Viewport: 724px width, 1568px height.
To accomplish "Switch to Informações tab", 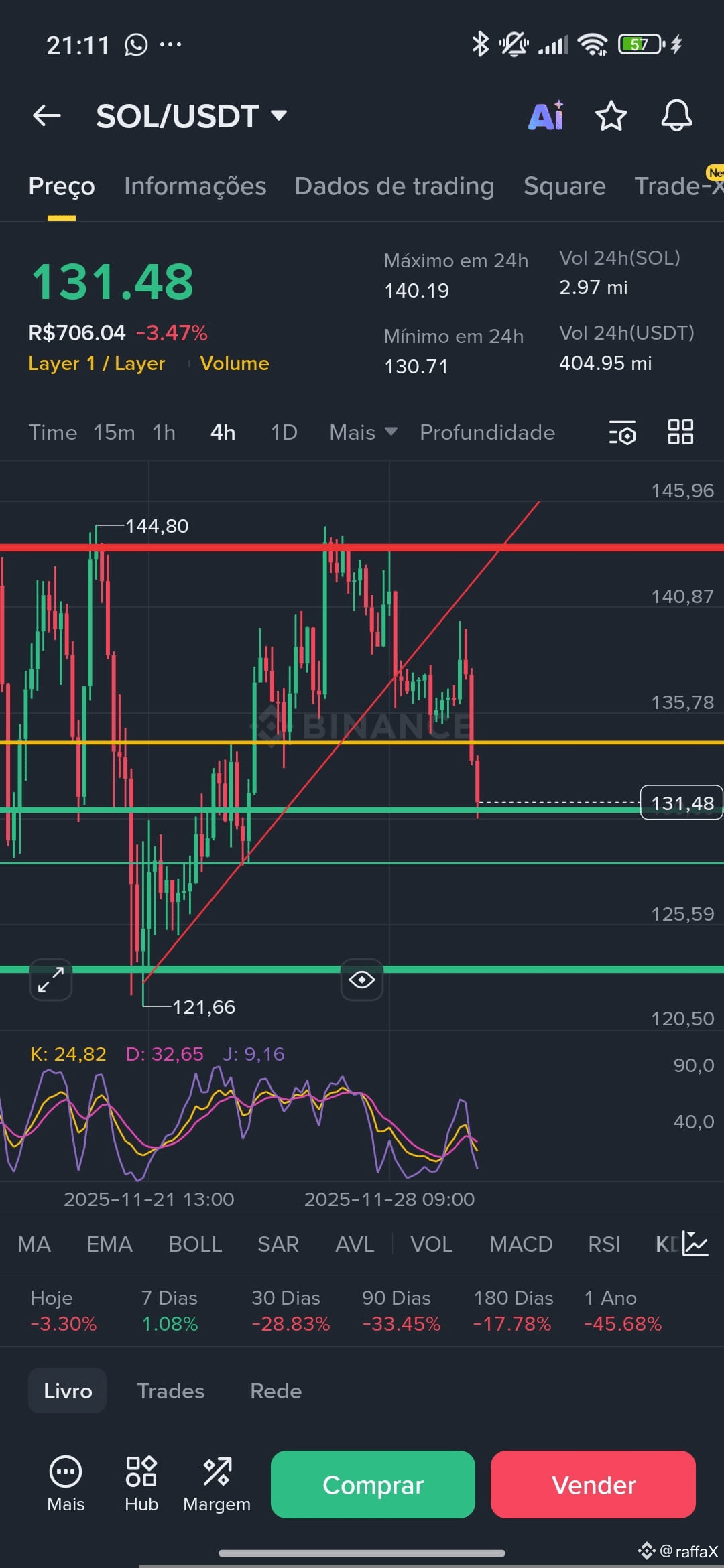I will pyautogui.click(x=195, y=186).
